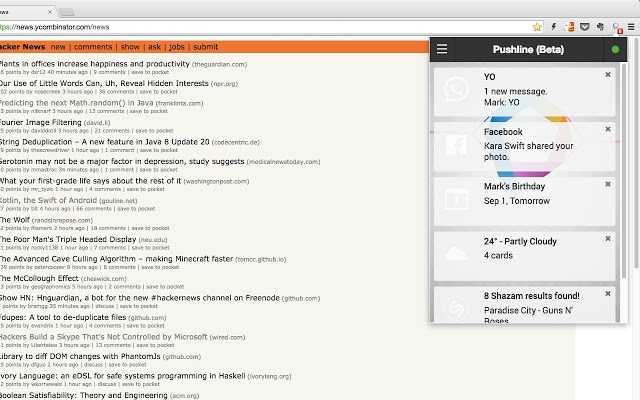Screen dimensions: 640x400
Task: Open 'Predicting the next Math.random() in Java' story
Action: tap(77, 103)
